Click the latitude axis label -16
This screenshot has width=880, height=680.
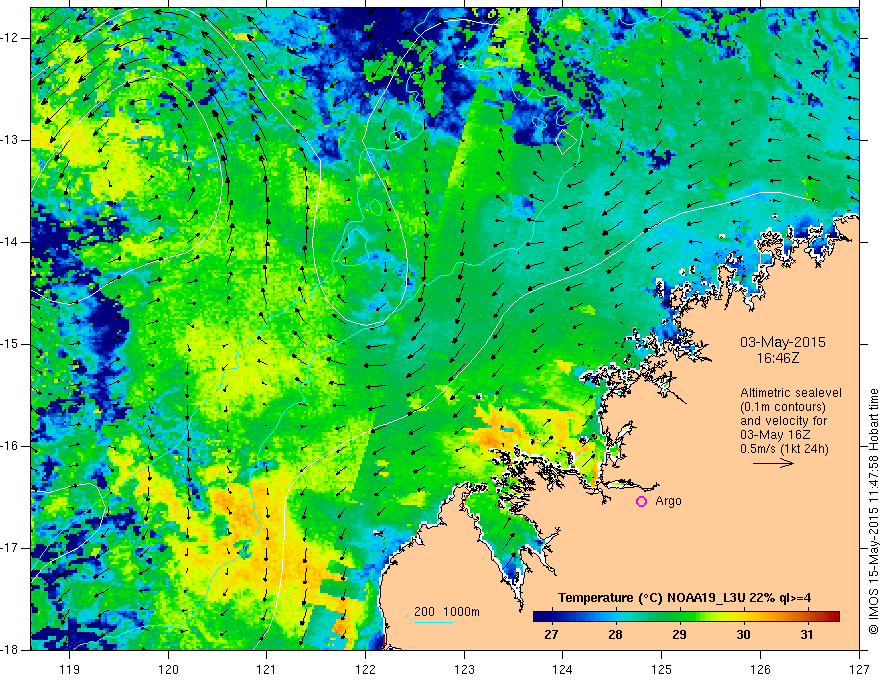click(10, 446)
